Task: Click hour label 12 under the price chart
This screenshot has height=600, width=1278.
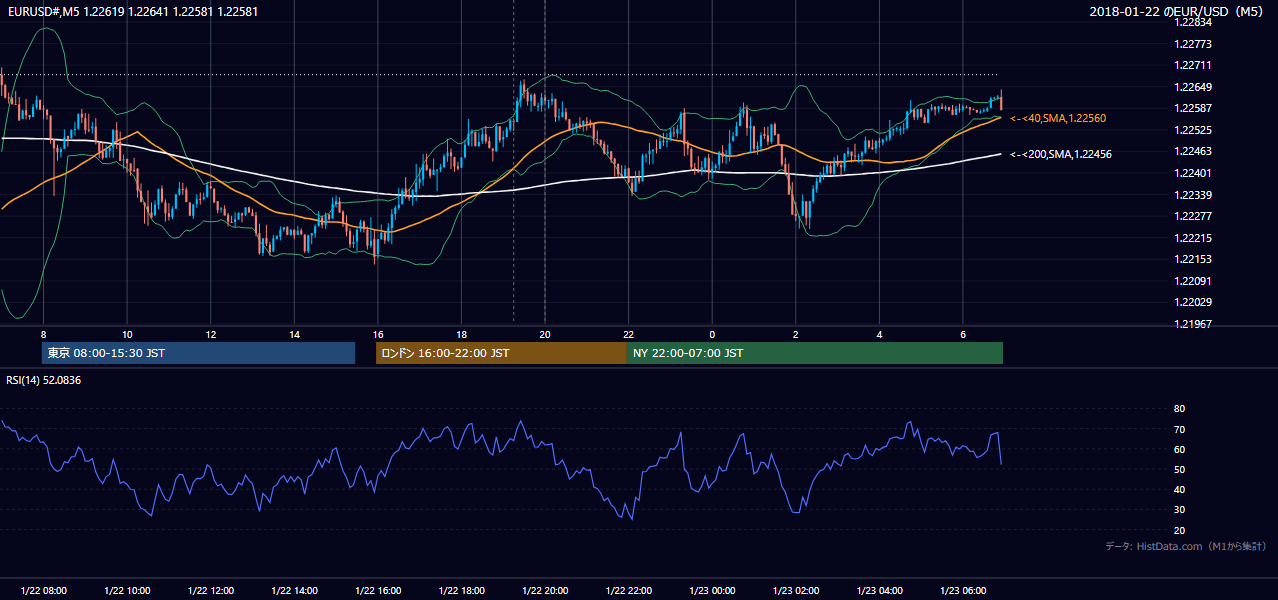Action: 210,334
